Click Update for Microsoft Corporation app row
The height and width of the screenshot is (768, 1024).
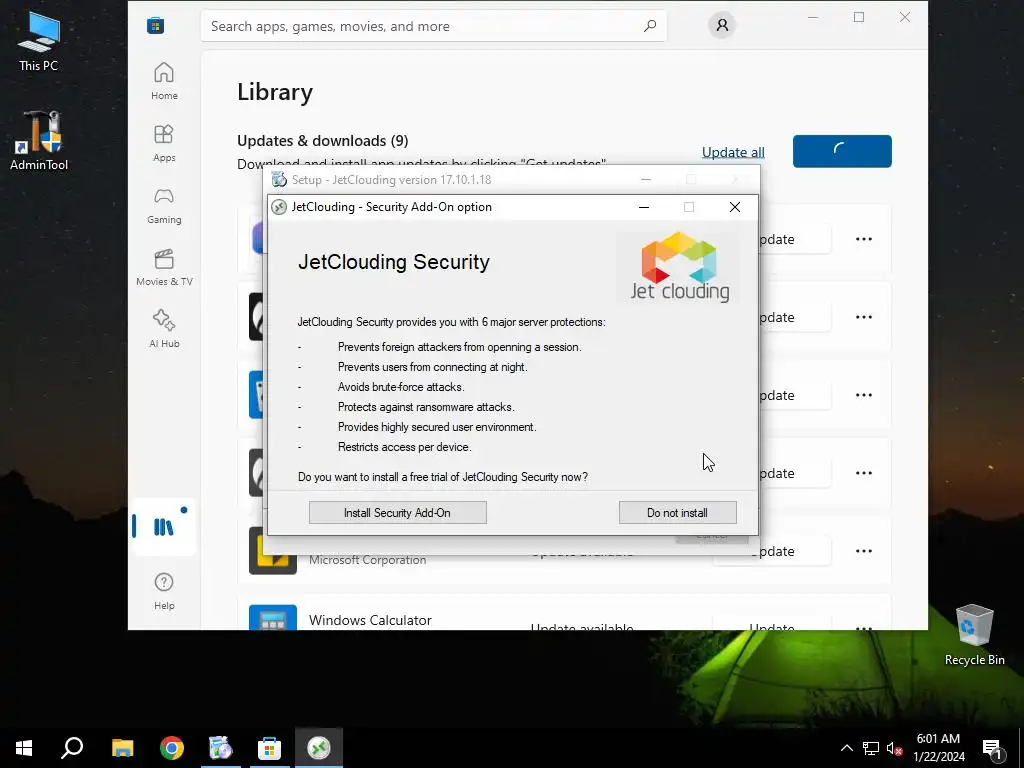pos(772,551)
